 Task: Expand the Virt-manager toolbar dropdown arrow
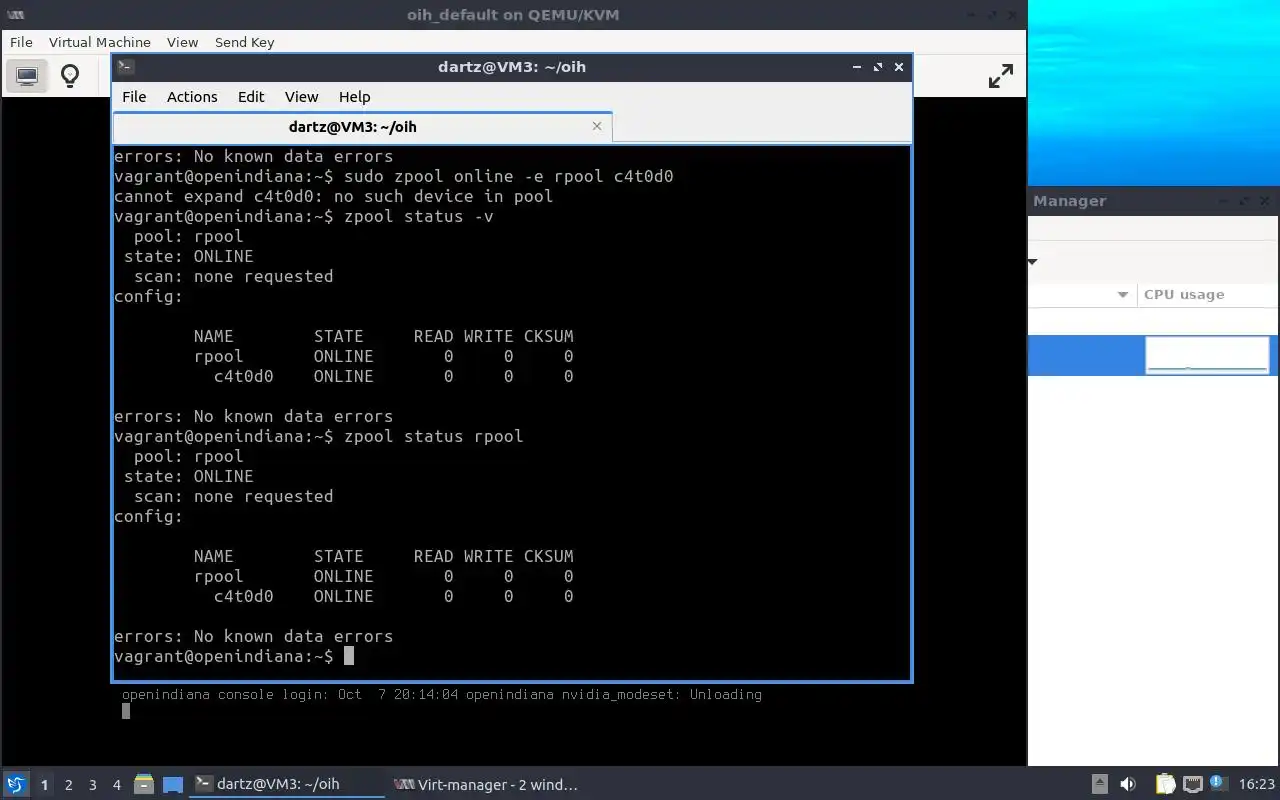pyautogui.click(x=1033, y=262)
